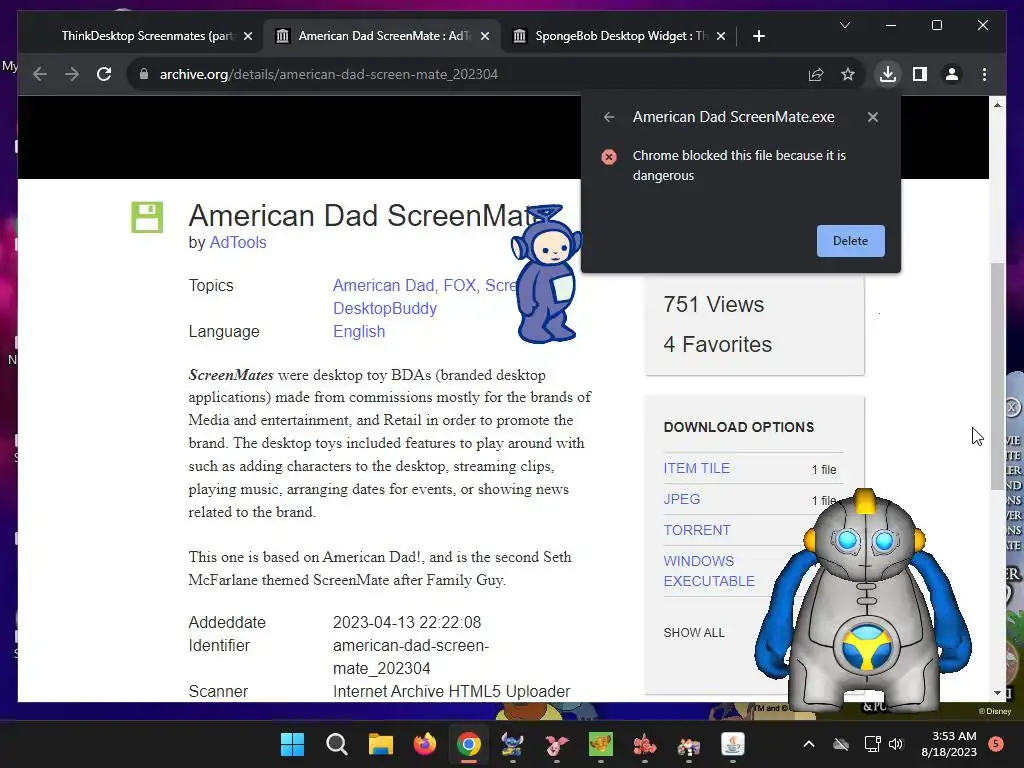Open the Chrome profile icon
The height and width of the screenshot is (768, 1024).
click(x=952, y=74)
